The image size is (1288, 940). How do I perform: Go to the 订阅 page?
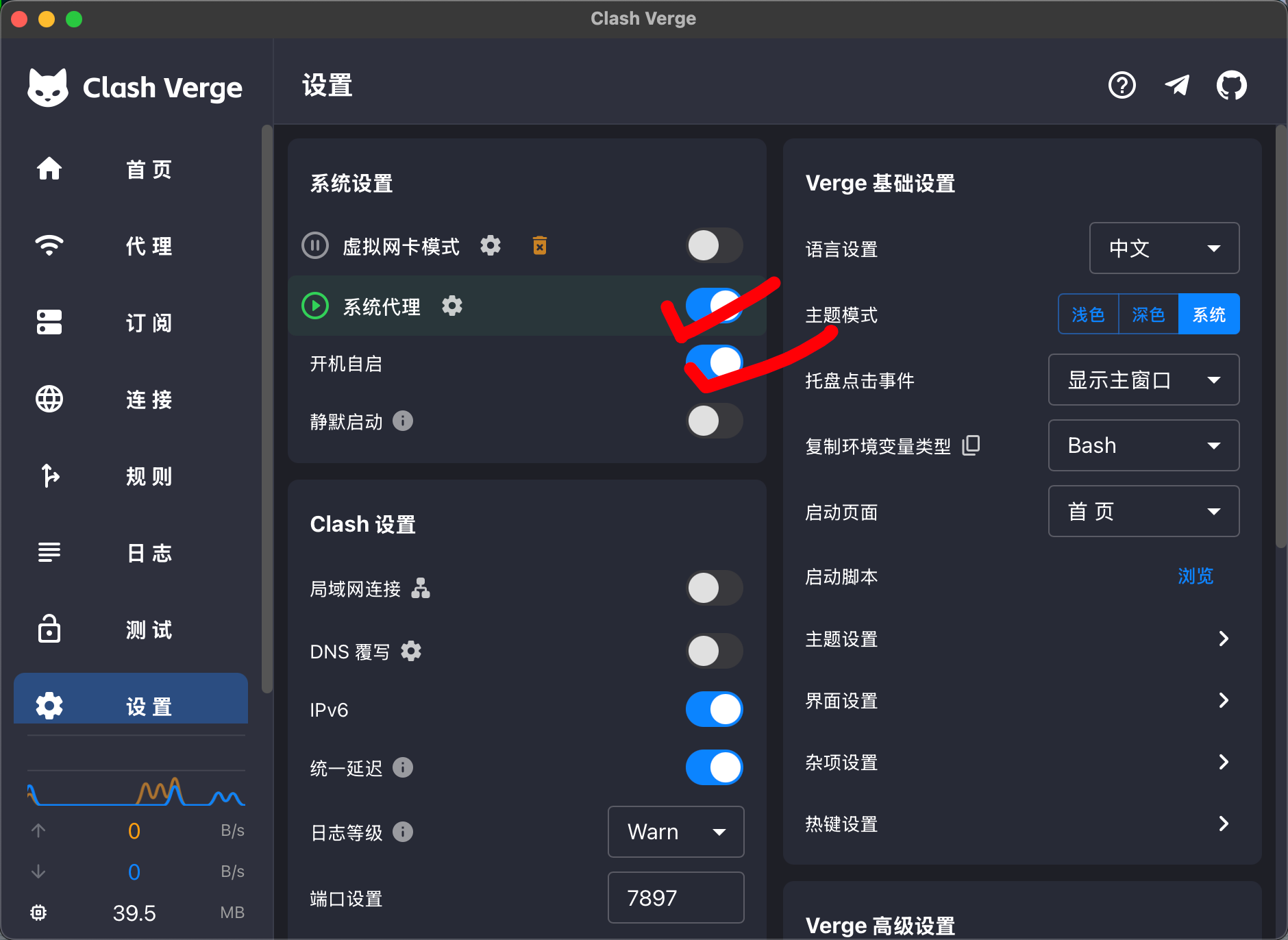pos(131,322)
